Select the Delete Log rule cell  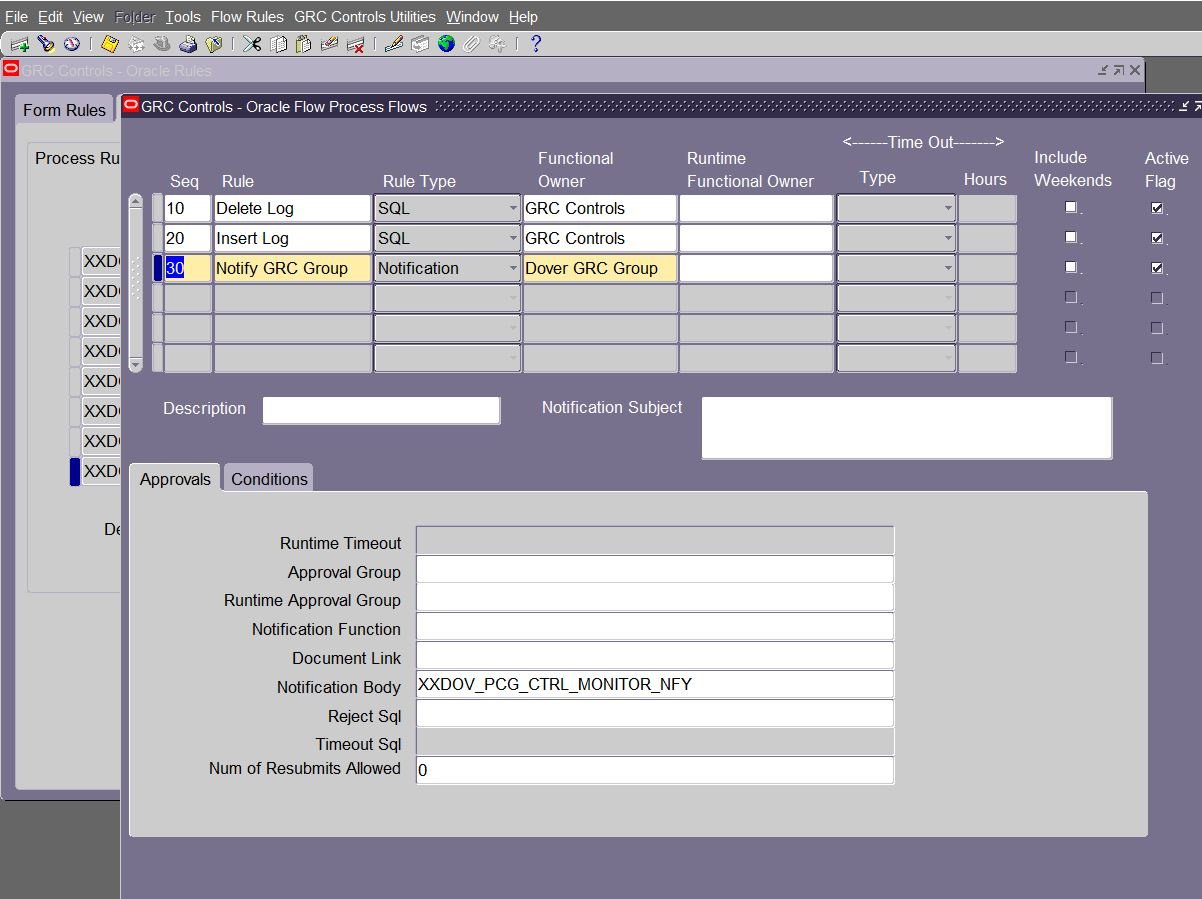pos(292,208)
